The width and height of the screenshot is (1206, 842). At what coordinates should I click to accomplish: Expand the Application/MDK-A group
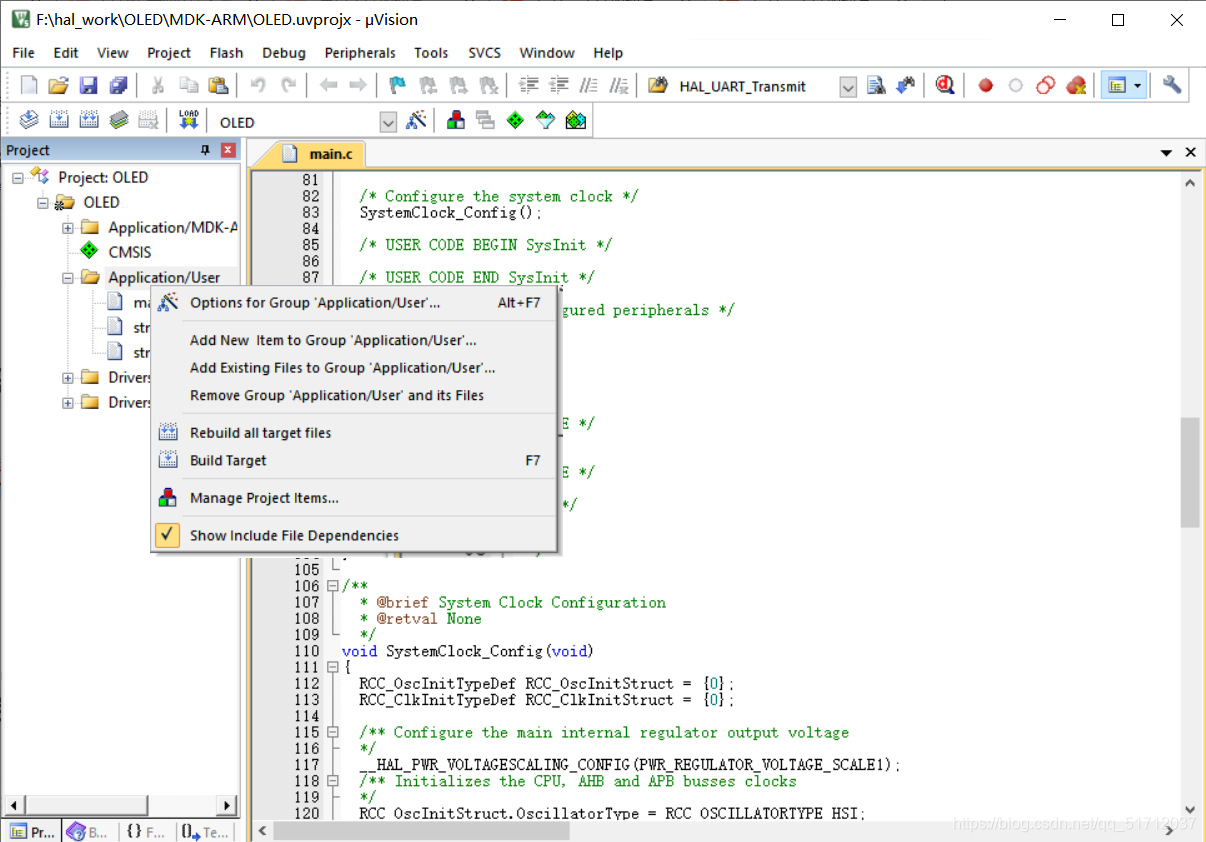[68, 227]
